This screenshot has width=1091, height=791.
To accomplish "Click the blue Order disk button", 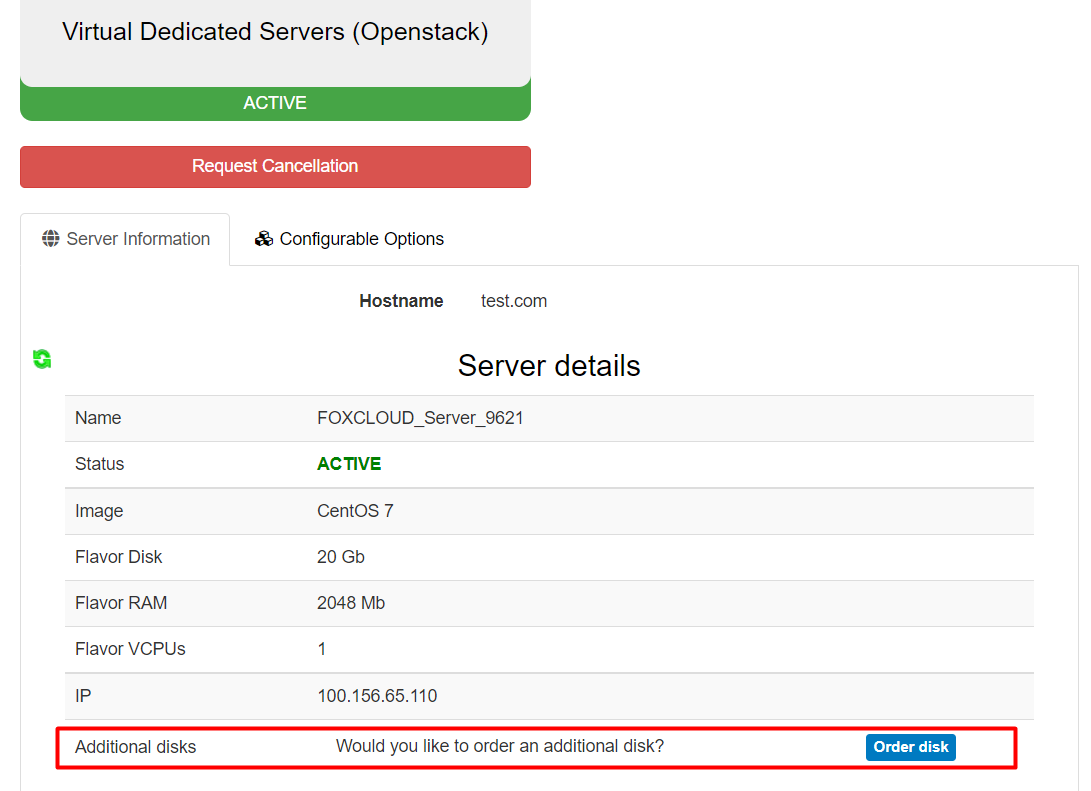I will point(910,747).
